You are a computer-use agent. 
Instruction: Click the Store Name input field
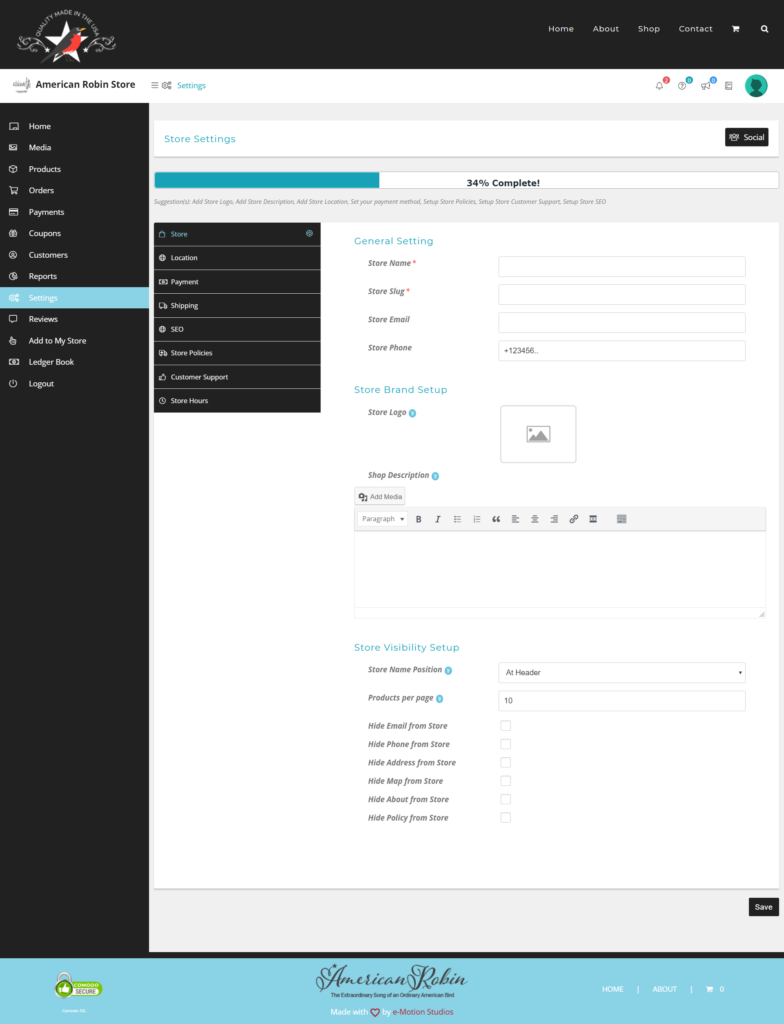click(x=621, y=267)
